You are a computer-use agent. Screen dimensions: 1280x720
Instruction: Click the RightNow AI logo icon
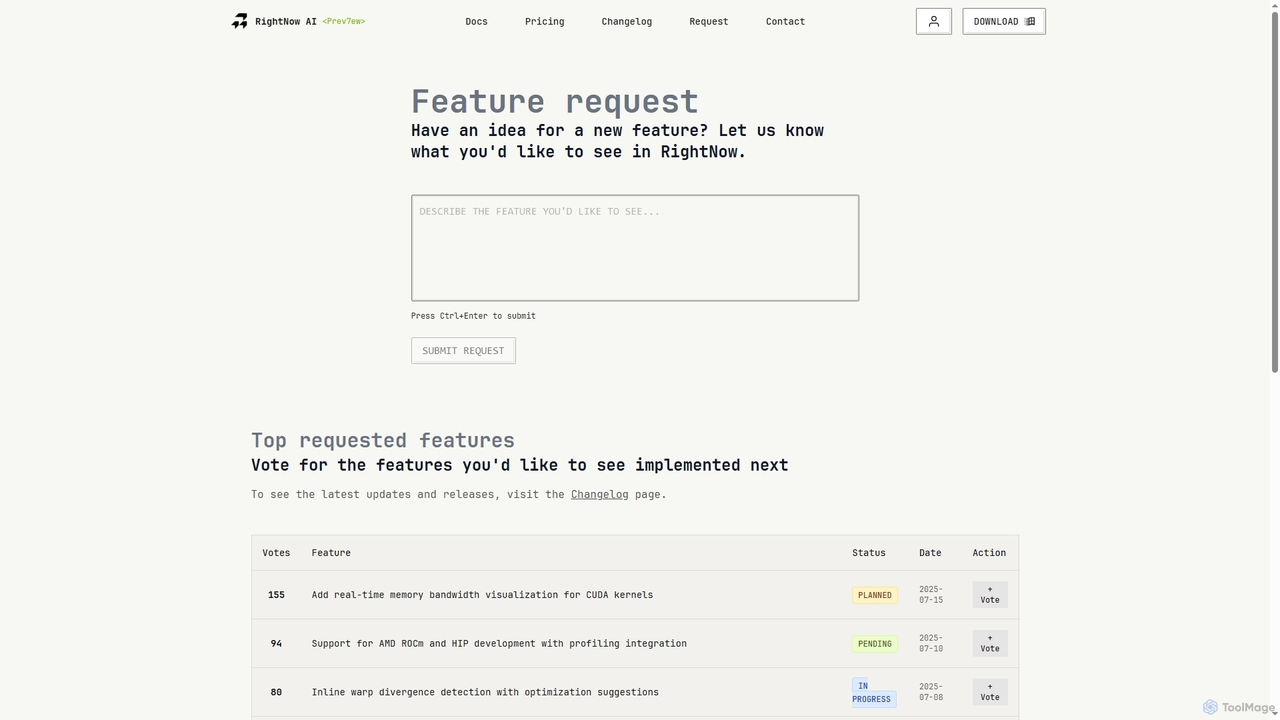tap(239, 21)
